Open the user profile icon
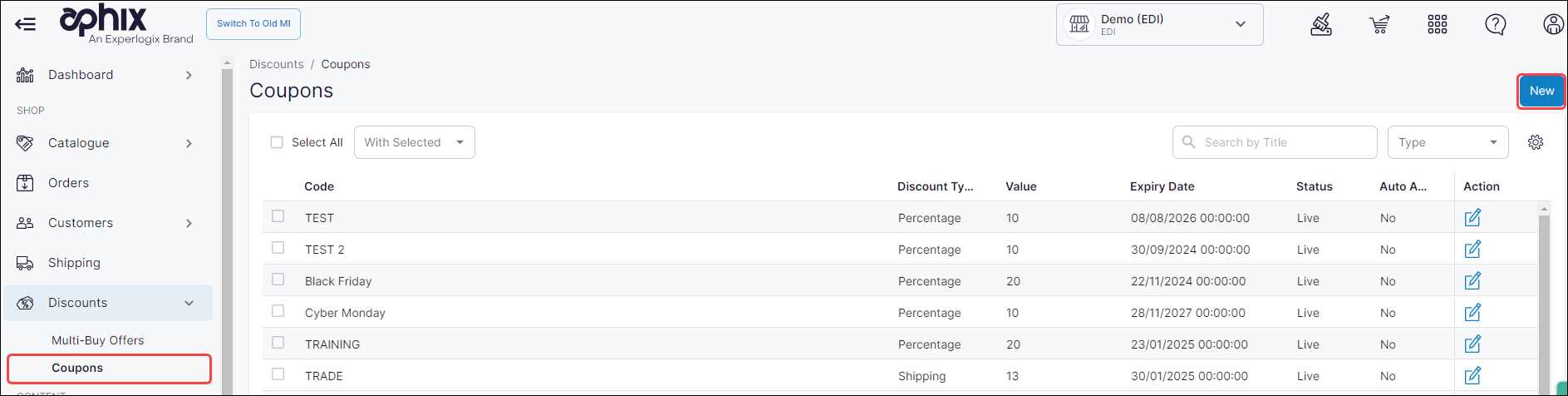This screenshot has height=396, width=1568. point(1552,24)
